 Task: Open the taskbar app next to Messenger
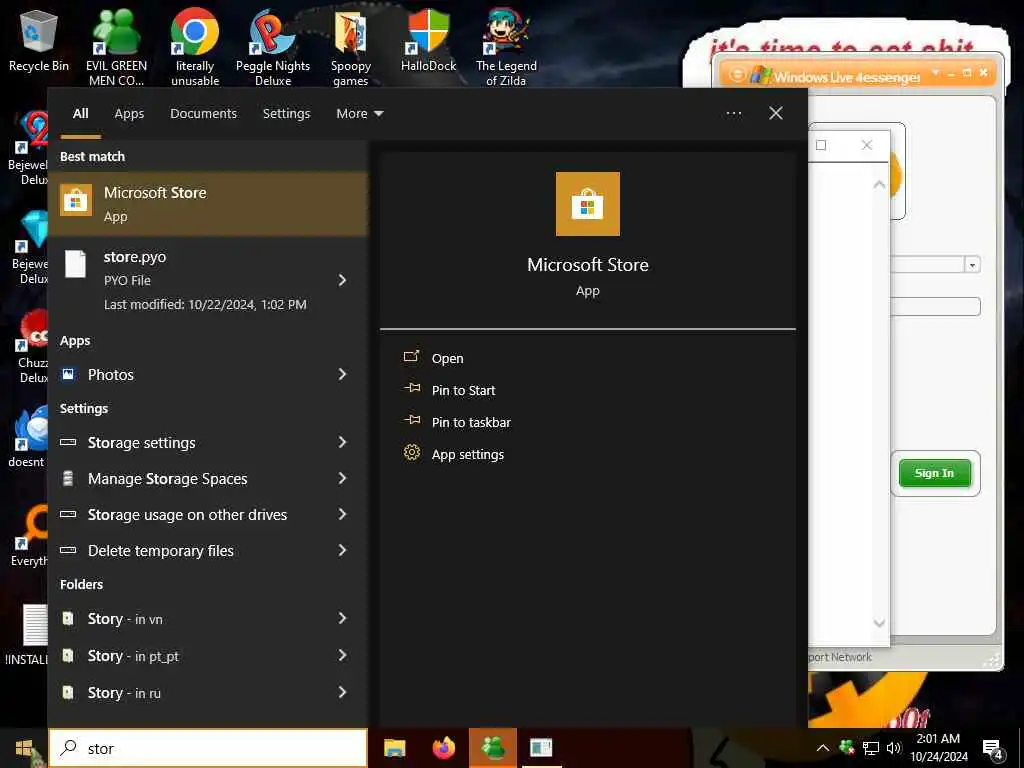pos(541,748)
